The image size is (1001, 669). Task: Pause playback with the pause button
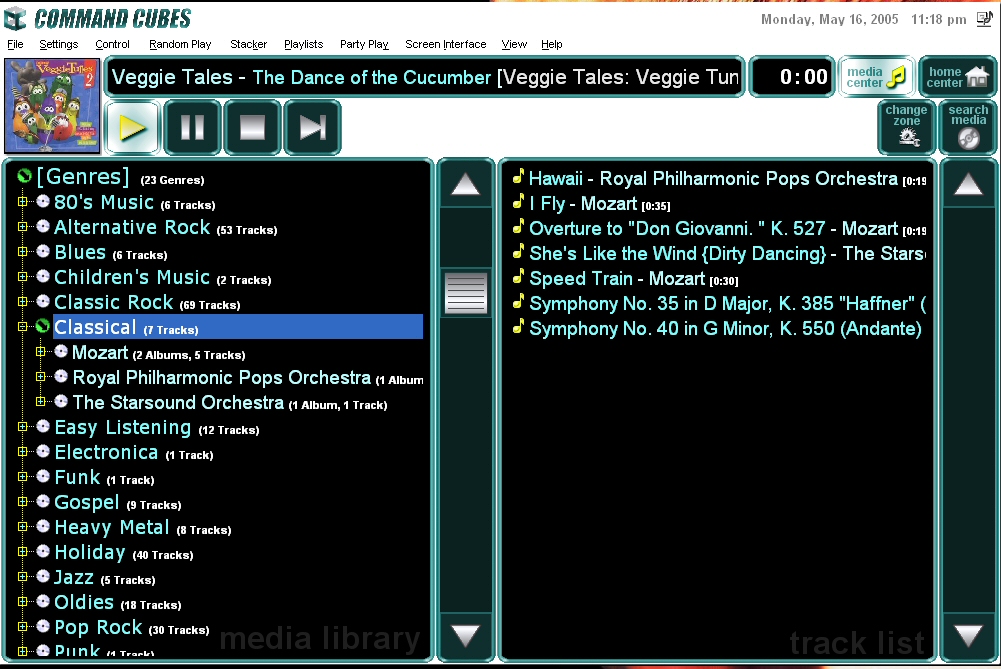tap(192, 128)
